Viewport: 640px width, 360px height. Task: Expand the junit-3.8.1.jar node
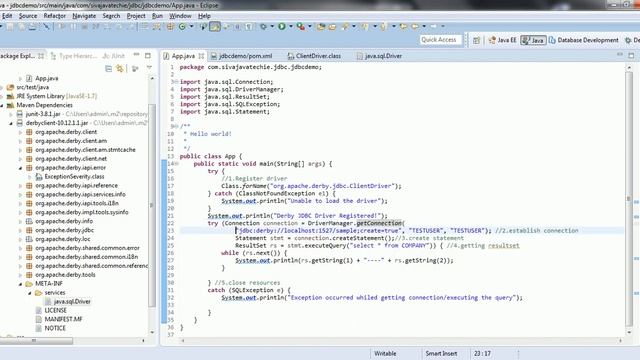pyautogui.click(x=11, y=114)
